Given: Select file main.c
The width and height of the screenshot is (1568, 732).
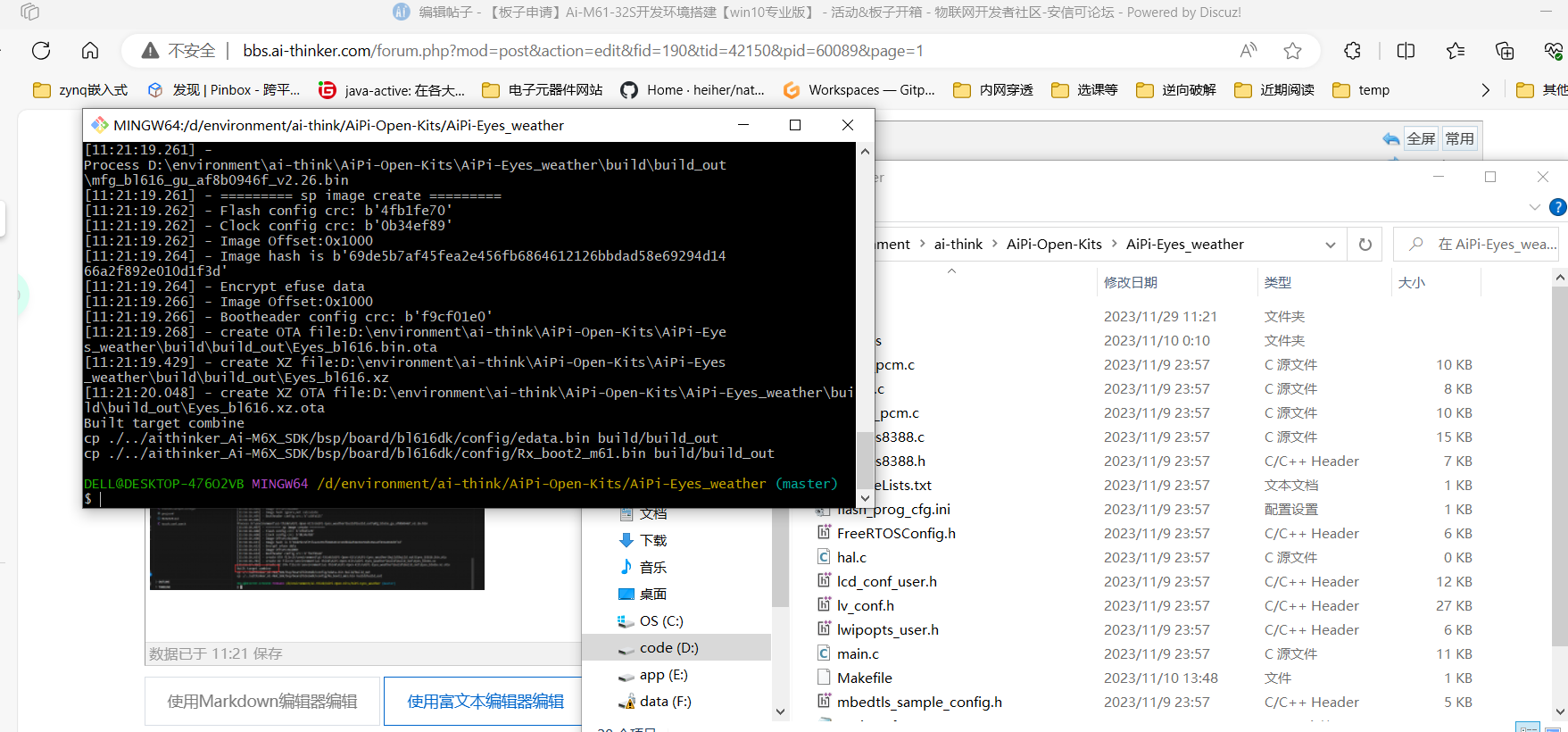Looking at the screenshot, I should (x=858, y=654).
